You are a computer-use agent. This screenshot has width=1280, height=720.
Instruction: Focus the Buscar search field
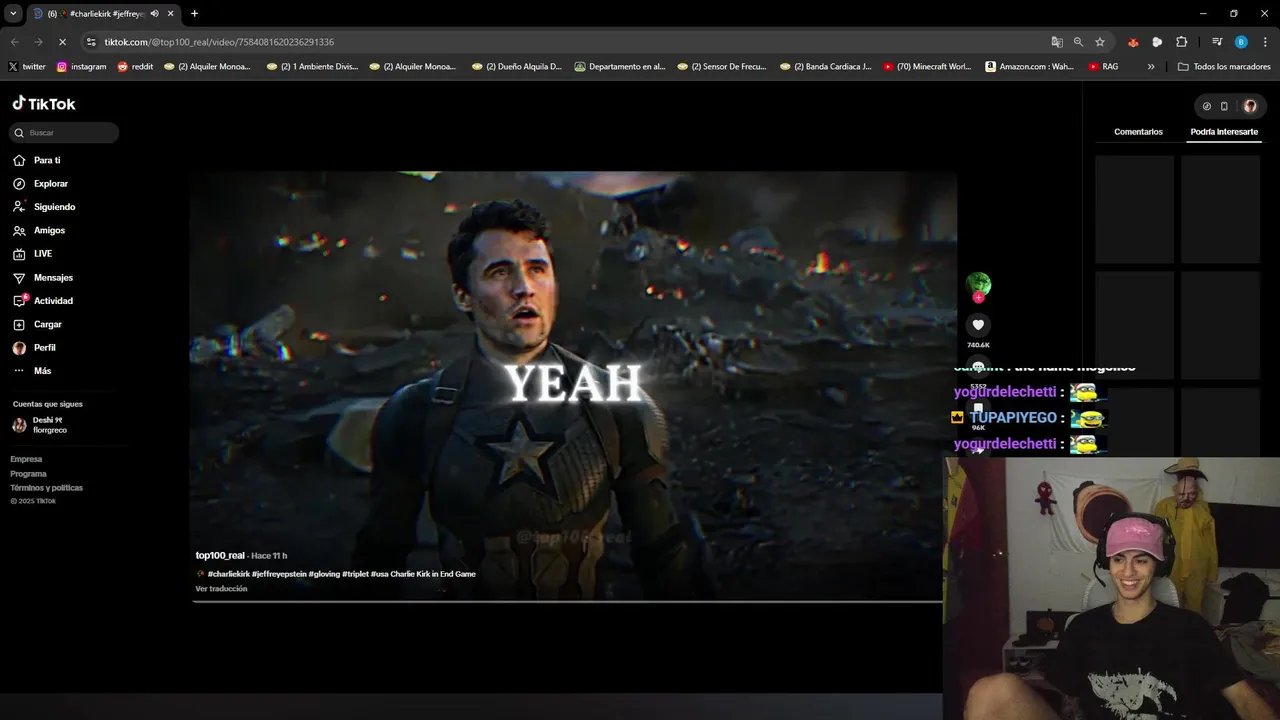coord(64,132)
